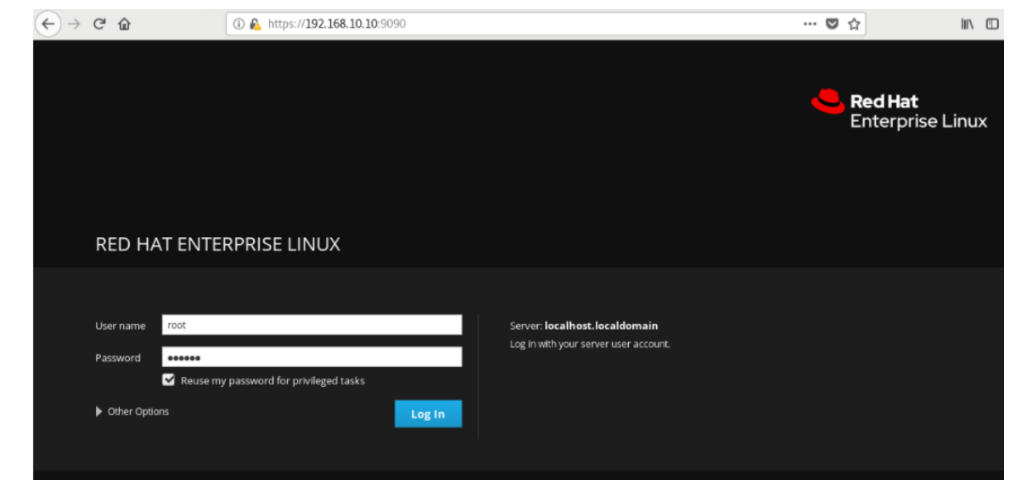The width and height of the screenshot is (1009, 484).
Task: Click 'Log in with your server user account.' text
Action: tap(590, 344)
